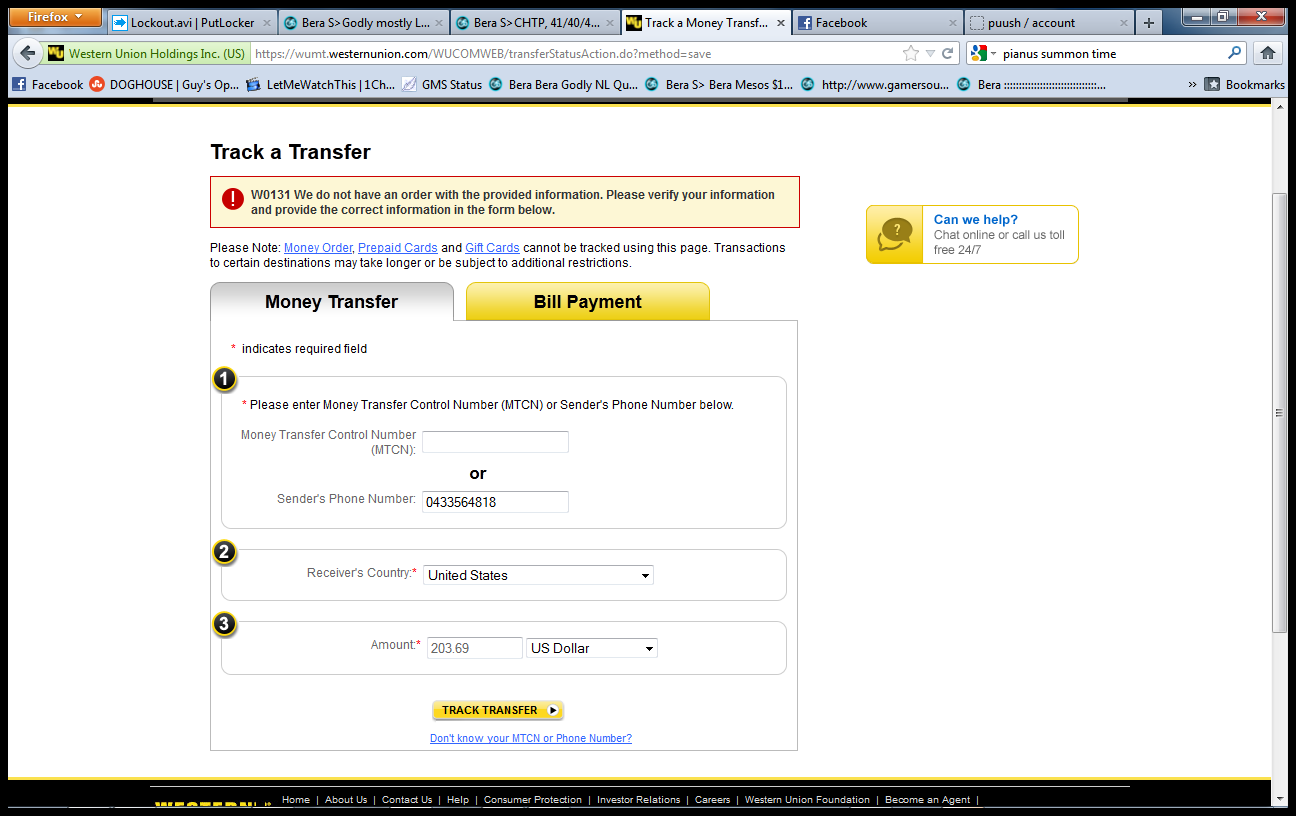
Task: Click the bookmark star icon in address bar
Action: click(x=910, y=53)
